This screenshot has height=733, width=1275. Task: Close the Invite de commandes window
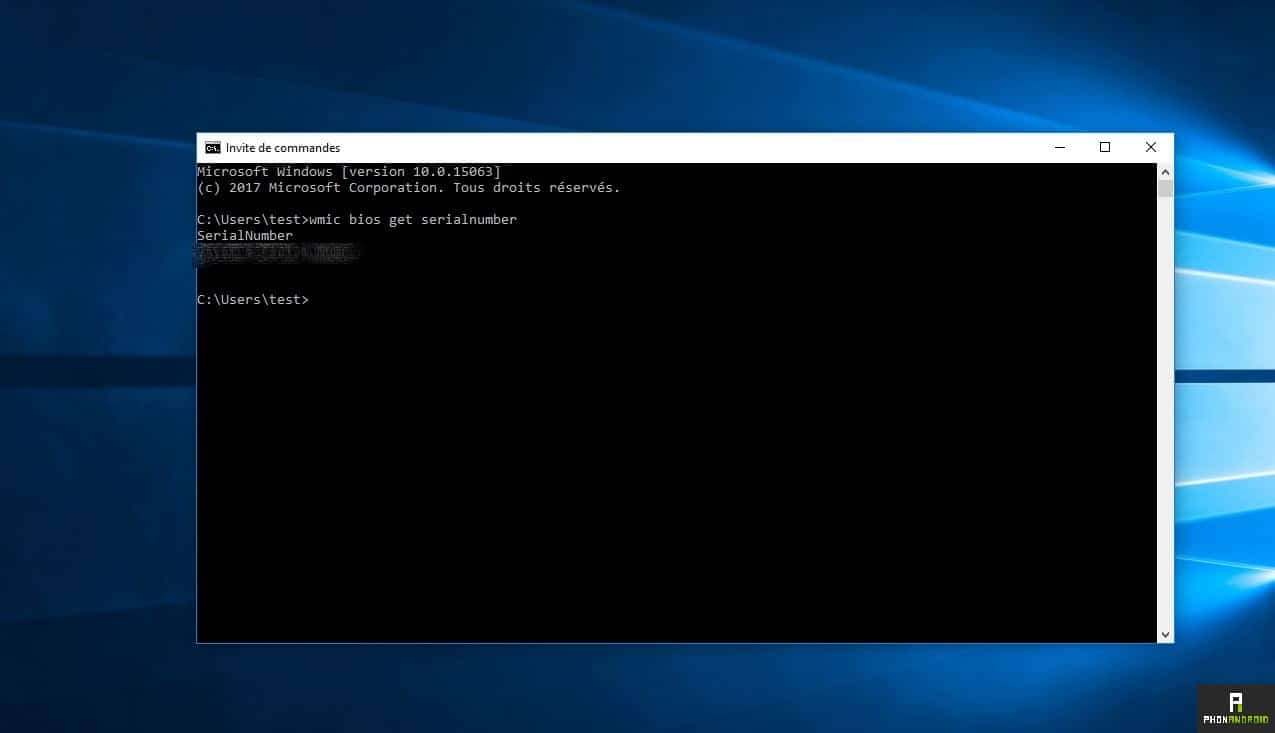[1150, 148]
